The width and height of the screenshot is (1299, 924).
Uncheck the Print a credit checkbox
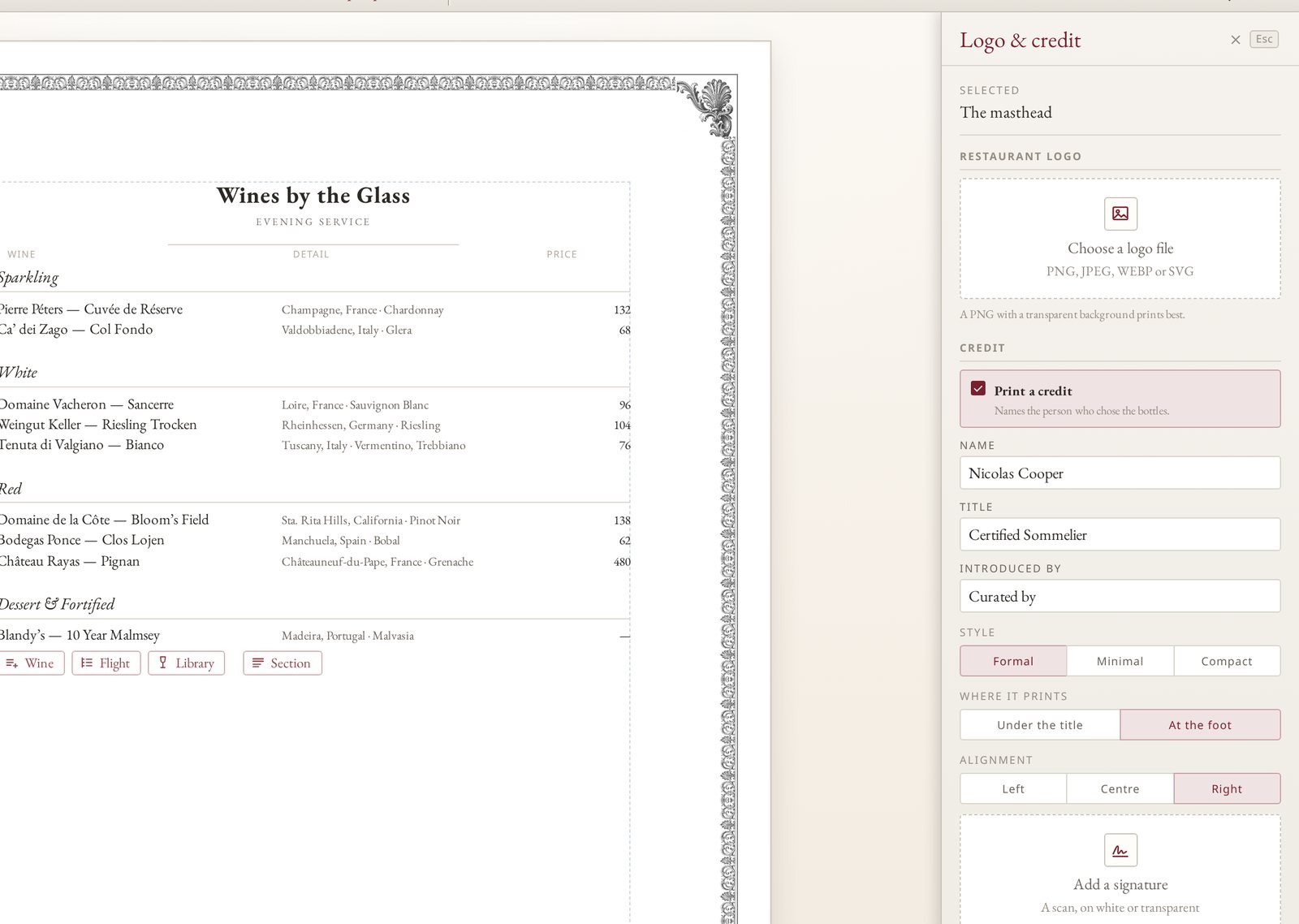978,389
